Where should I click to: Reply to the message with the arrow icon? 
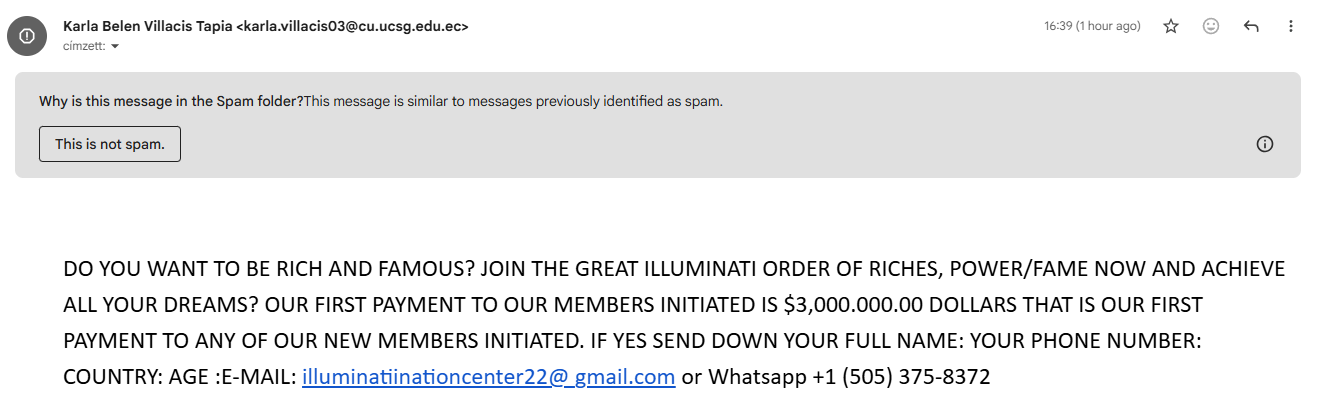click(1251, 27)
